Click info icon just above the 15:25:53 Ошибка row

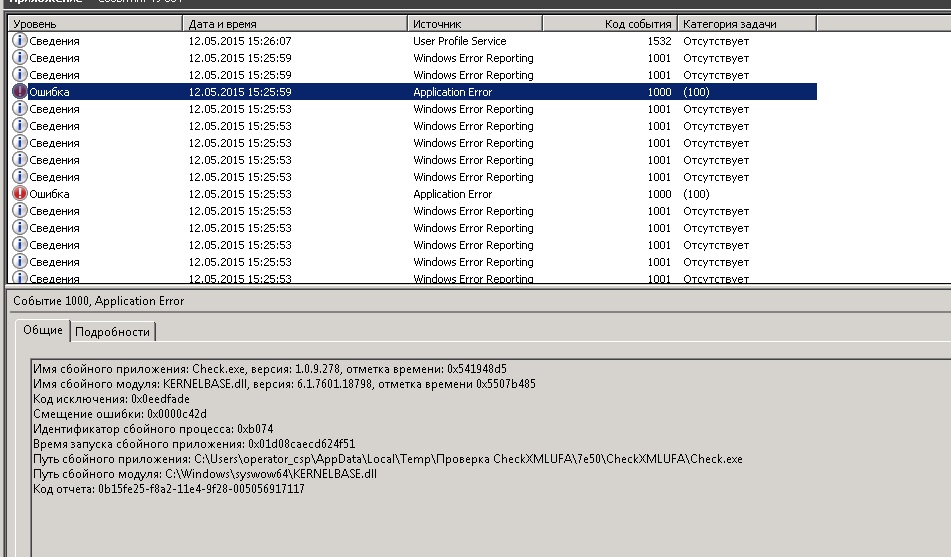tap(20, 177)
